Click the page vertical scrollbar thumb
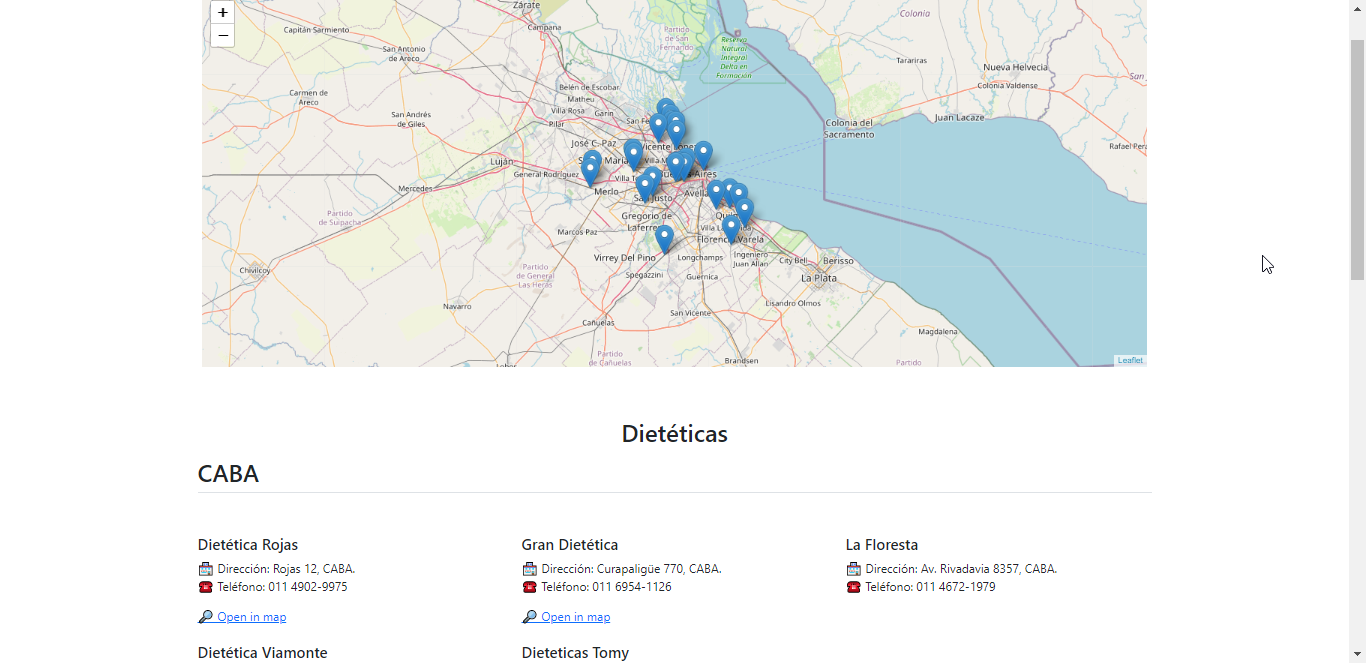The image size is (1366, 663). [x=1357, y=160]
